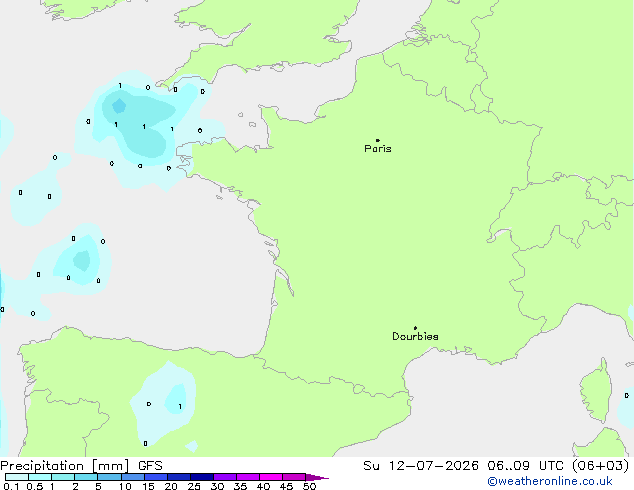The width and height of the screenshot is (634, 490).
Task: Select the 35–40 mm legend color swatch
Action: click(x=248, y=477)
